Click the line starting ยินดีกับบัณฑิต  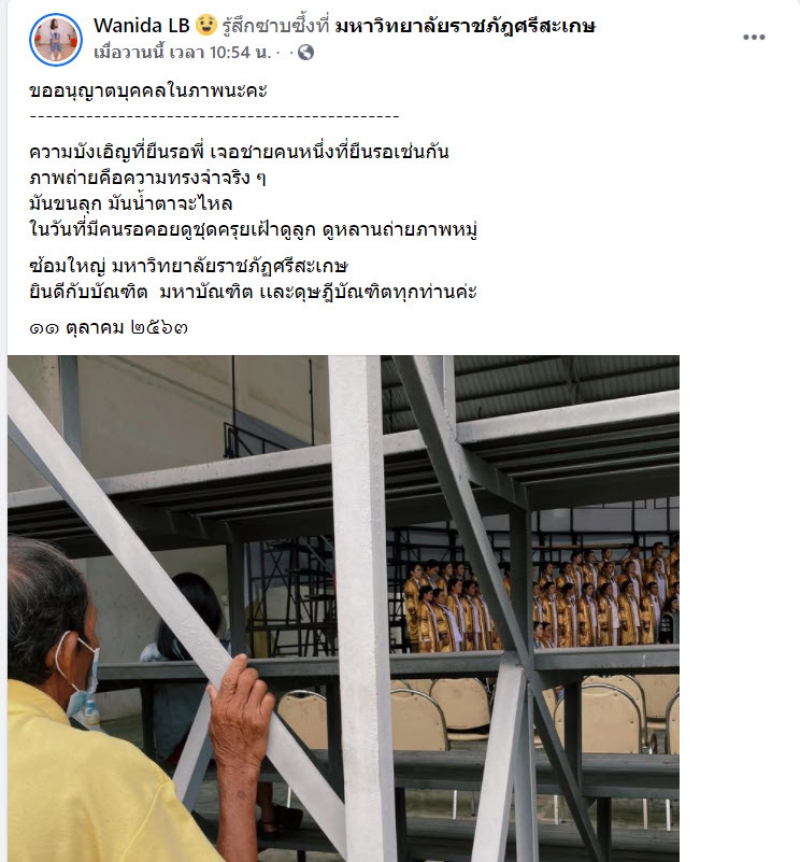pyautogui.click(x=253, y=292)
